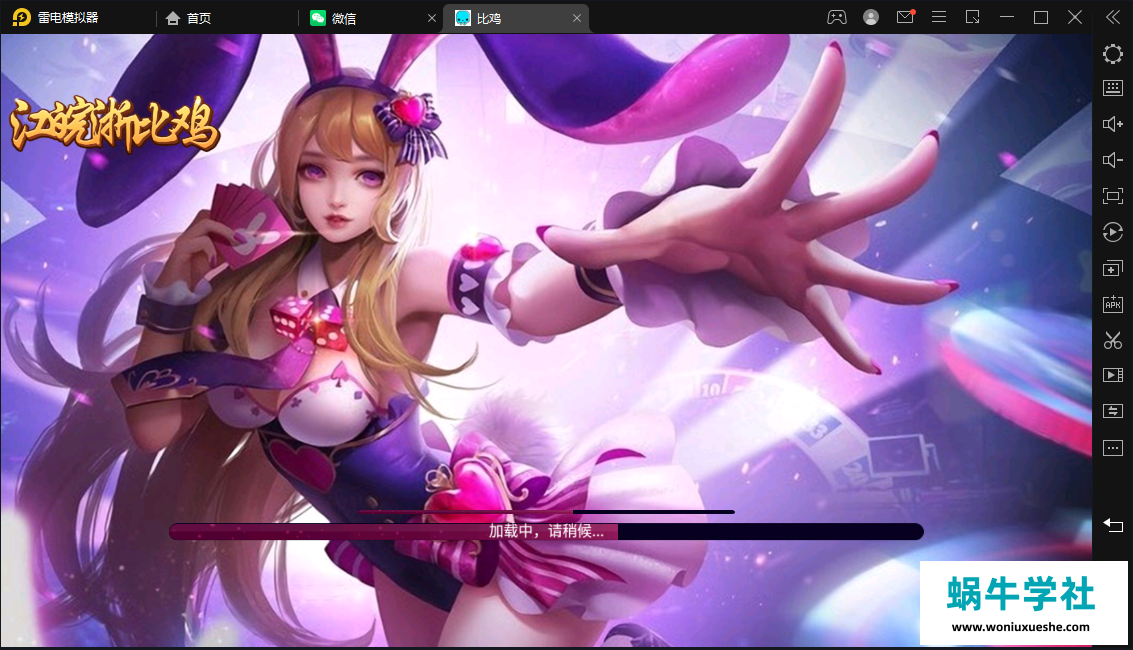Open the multi-instance manager icon
Screen dimensions: 1133x650
[1112, 268]
